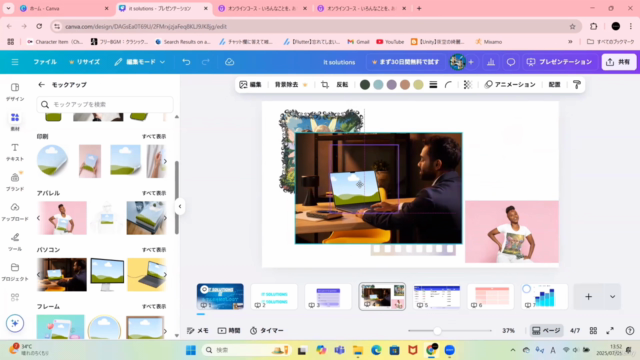The image size is (640, 360).
Task: Select the woman t-shirt apparel mockup thumbnail
Action: point(62,218)
